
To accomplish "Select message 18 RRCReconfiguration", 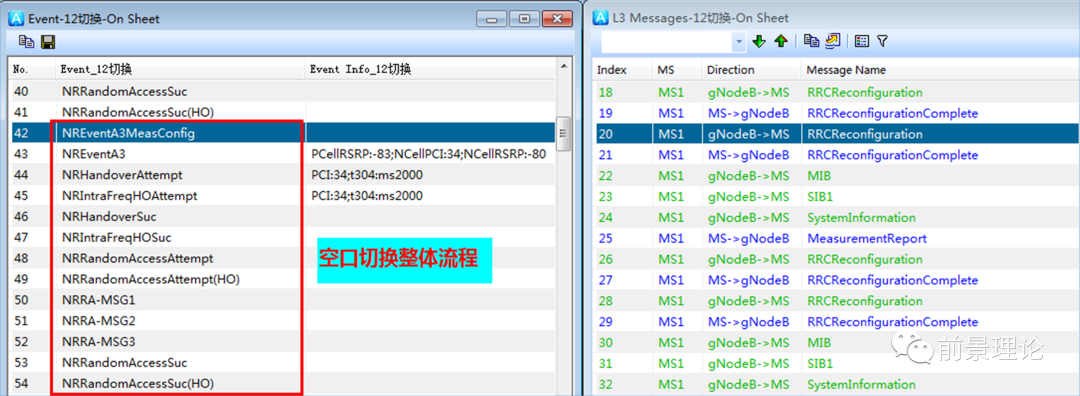I will (836, 92).
